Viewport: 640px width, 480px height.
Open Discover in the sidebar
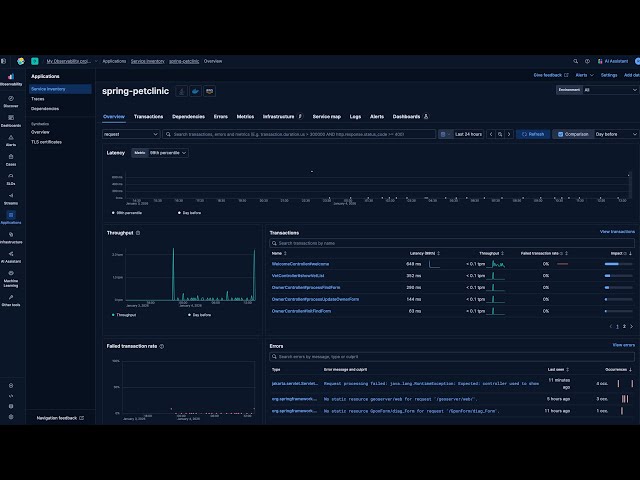coord(11,101)
